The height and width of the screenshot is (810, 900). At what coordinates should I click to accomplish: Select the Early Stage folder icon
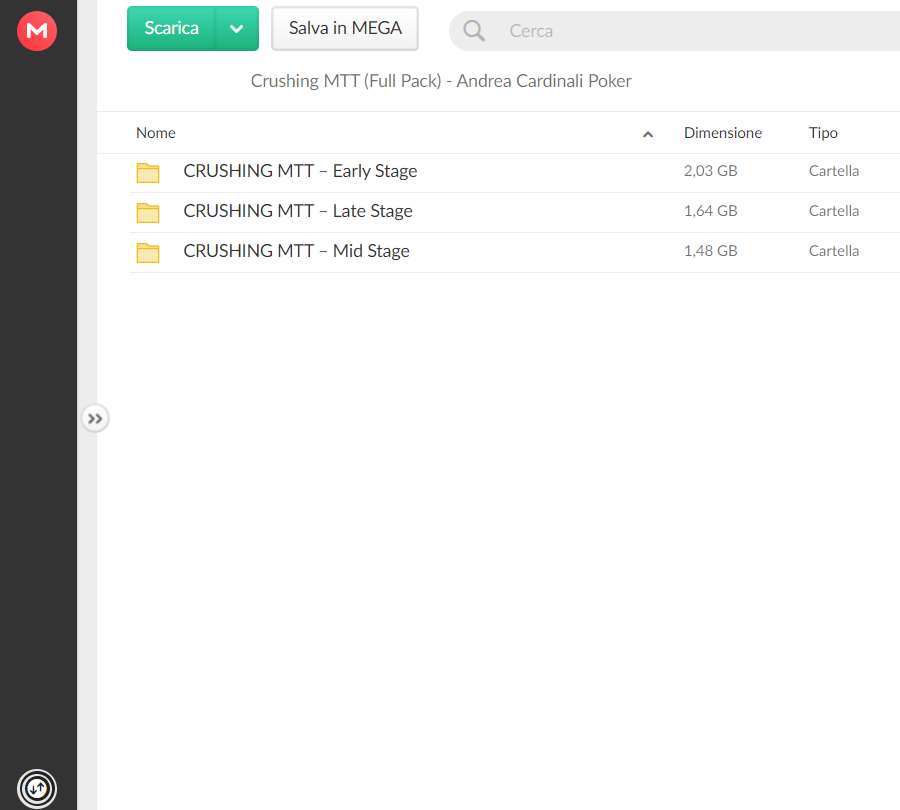(148, 172)
